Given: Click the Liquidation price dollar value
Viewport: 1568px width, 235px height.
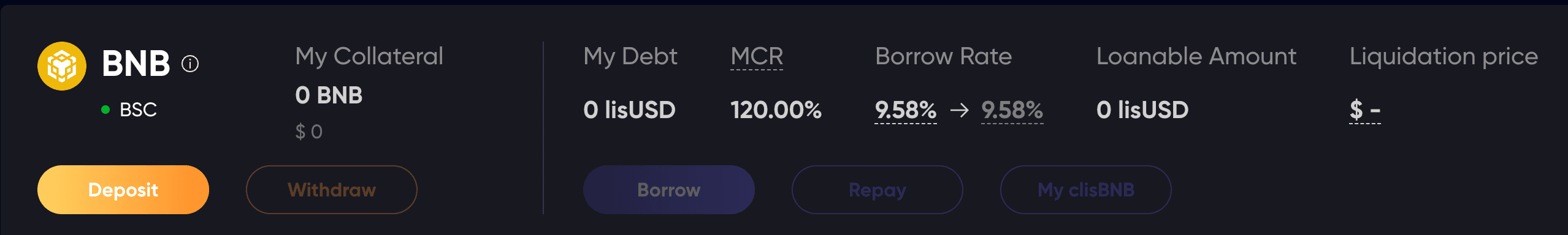Looking at the screenshot, I should 1365,111.
